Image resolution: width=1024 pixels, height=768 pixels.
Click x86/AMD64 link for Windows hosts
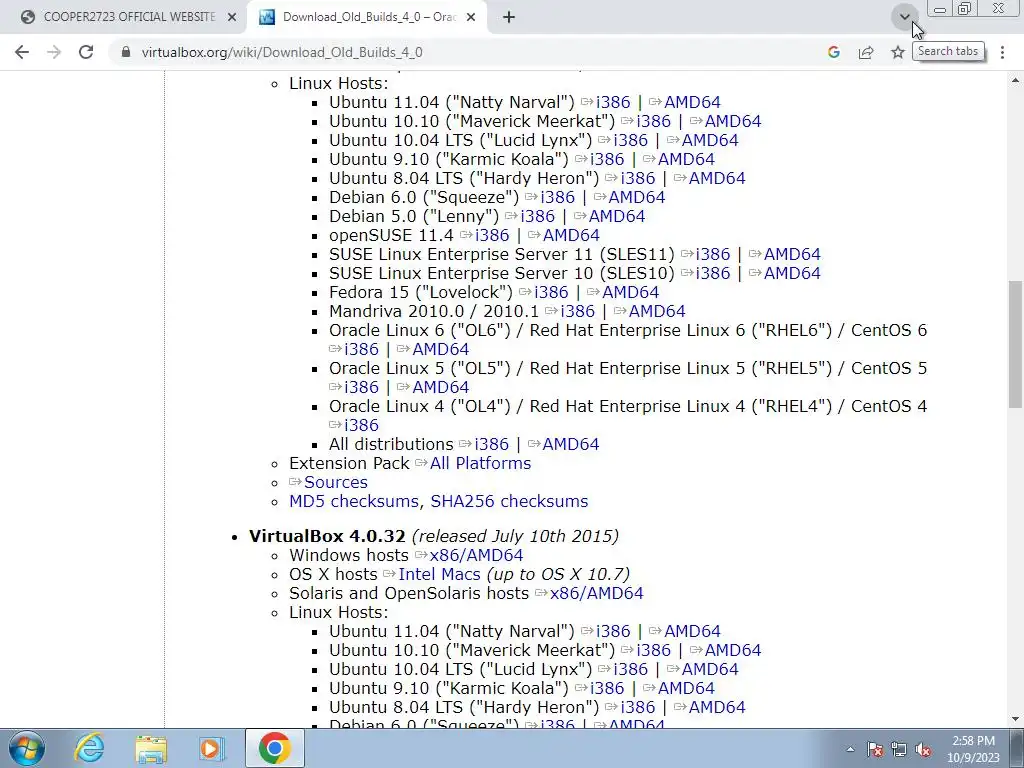click(476, 555)
